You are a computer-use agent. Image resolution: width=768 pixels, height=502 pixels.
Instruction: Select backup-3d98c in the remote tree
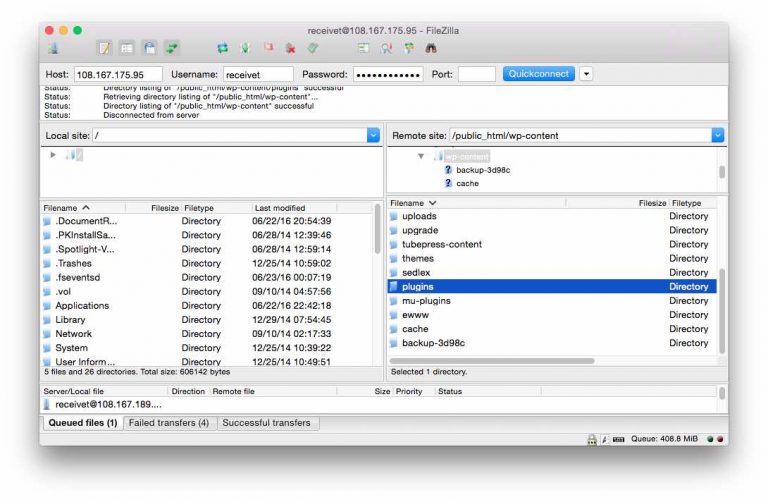[483, 170]
